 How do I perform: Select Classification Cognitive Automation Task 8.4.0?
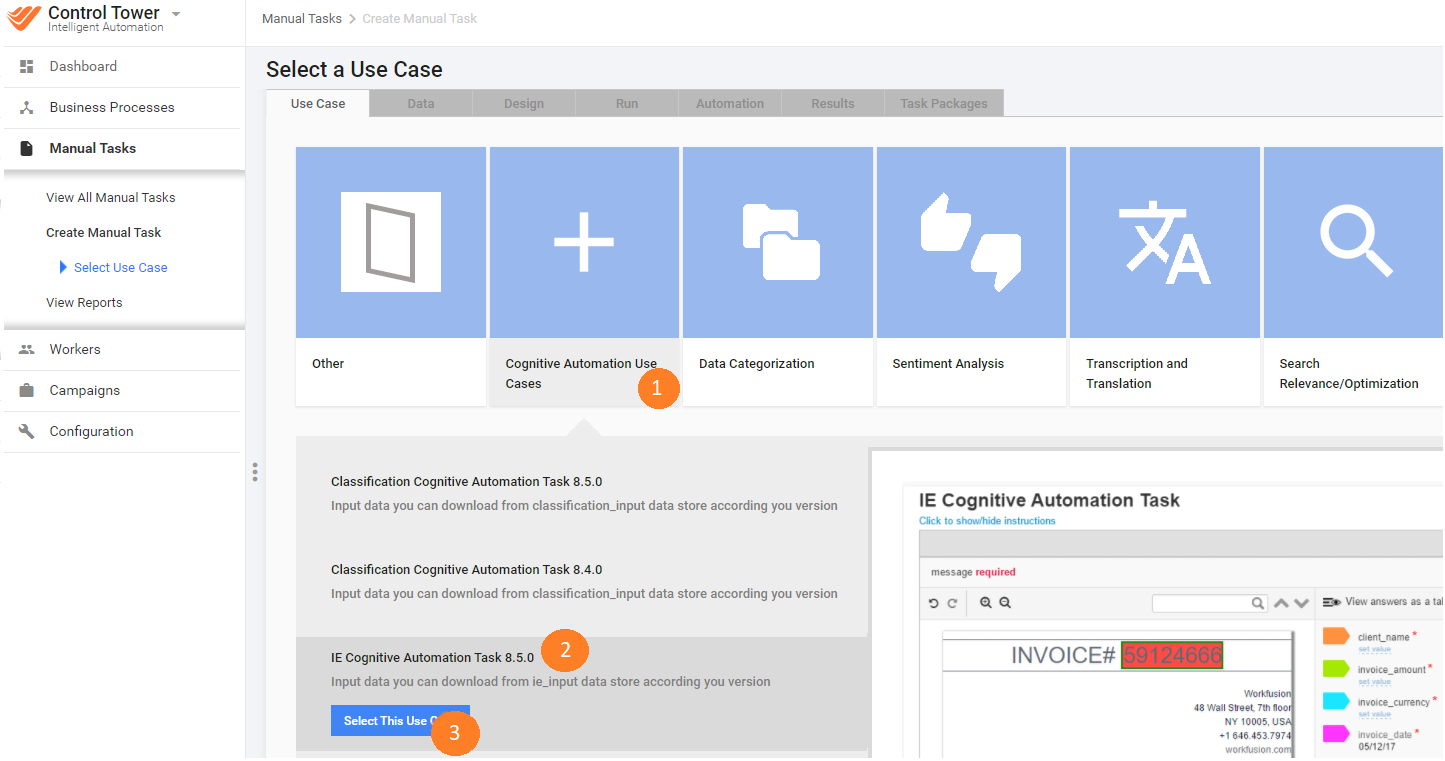tap(467, 569)
